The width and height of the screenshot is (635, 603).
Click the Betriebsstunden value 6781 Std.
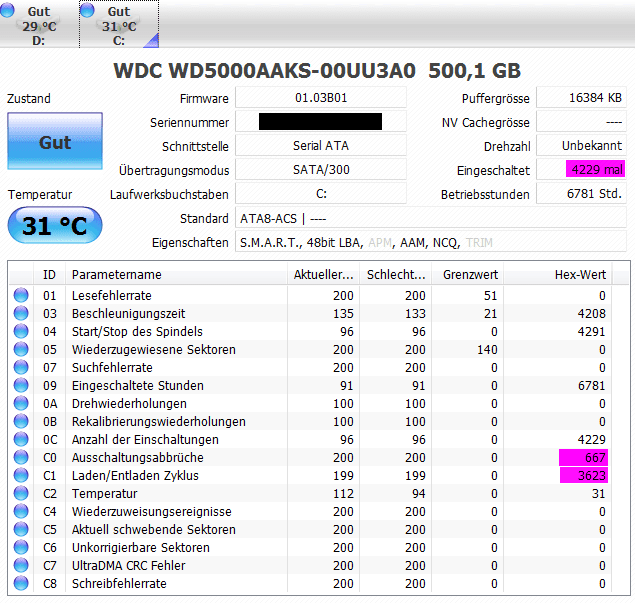coord(582,194)
